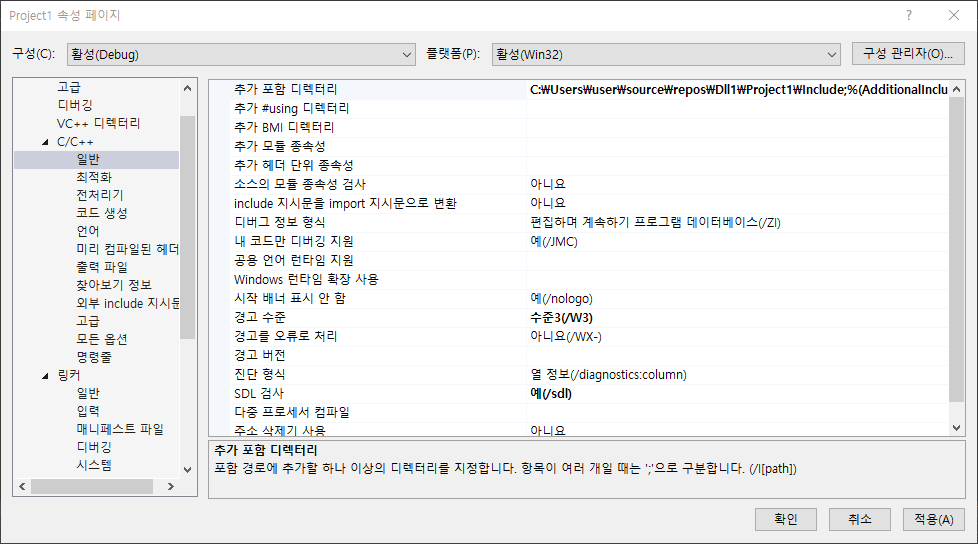Select 시스템 in the tree
The width and height of the screenshot is (978, 544).
coord(94,465)
